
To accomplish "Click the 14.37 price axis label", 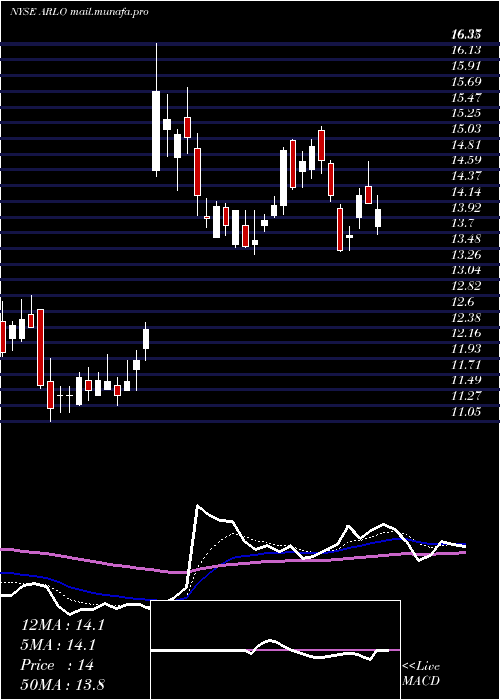I will pos(466,176).
